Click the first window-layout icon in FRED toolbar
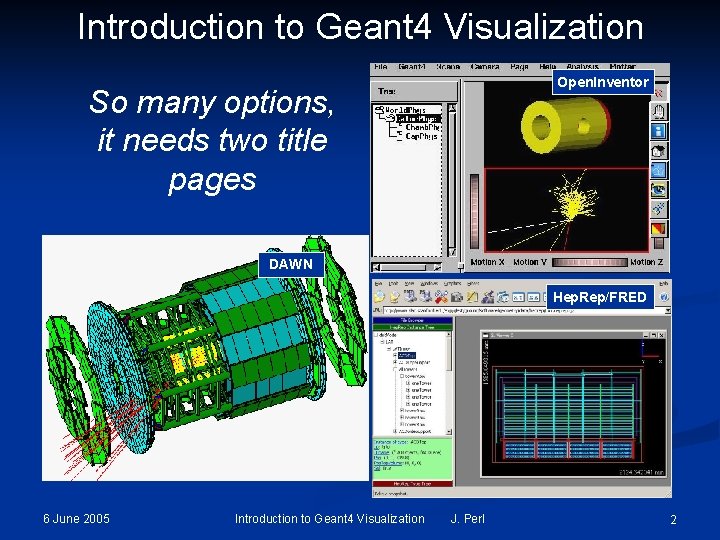720x540 pixels. (x=518, y=298)
